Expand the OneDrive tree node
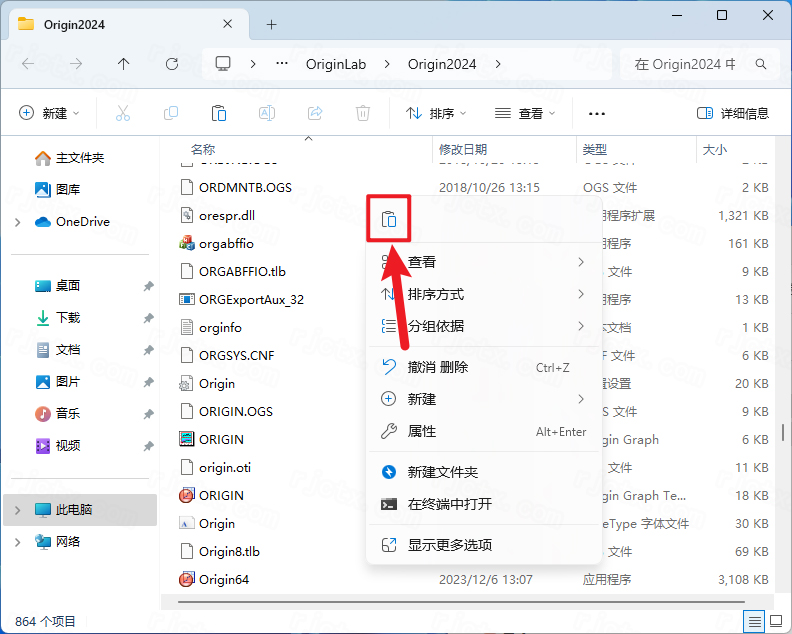Screen dimensions: 792x634 (18, 222)
